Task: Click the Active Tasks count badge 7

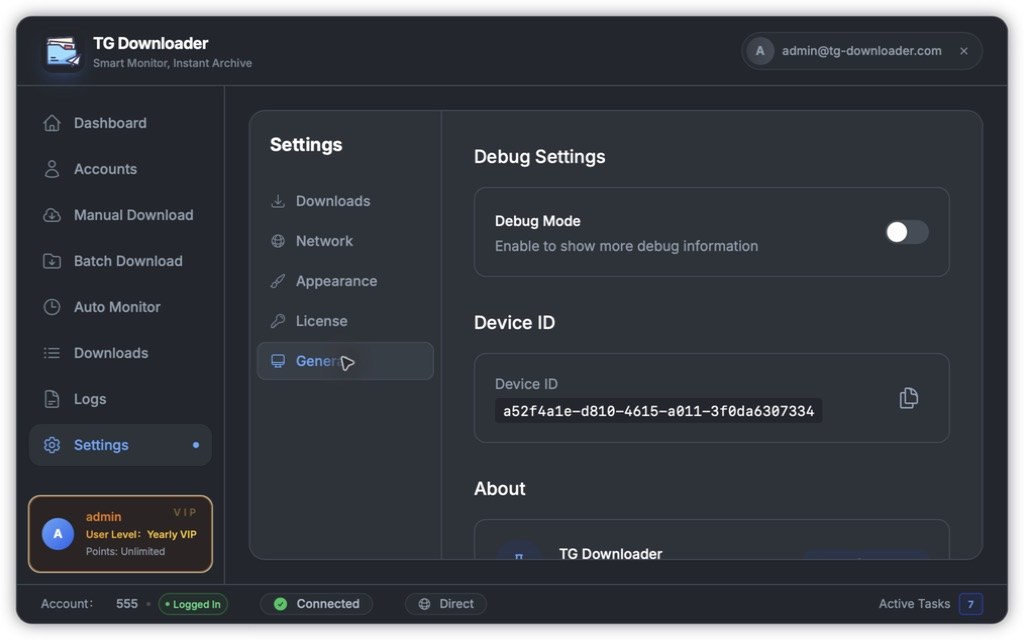Action: (x=971, y=604)
